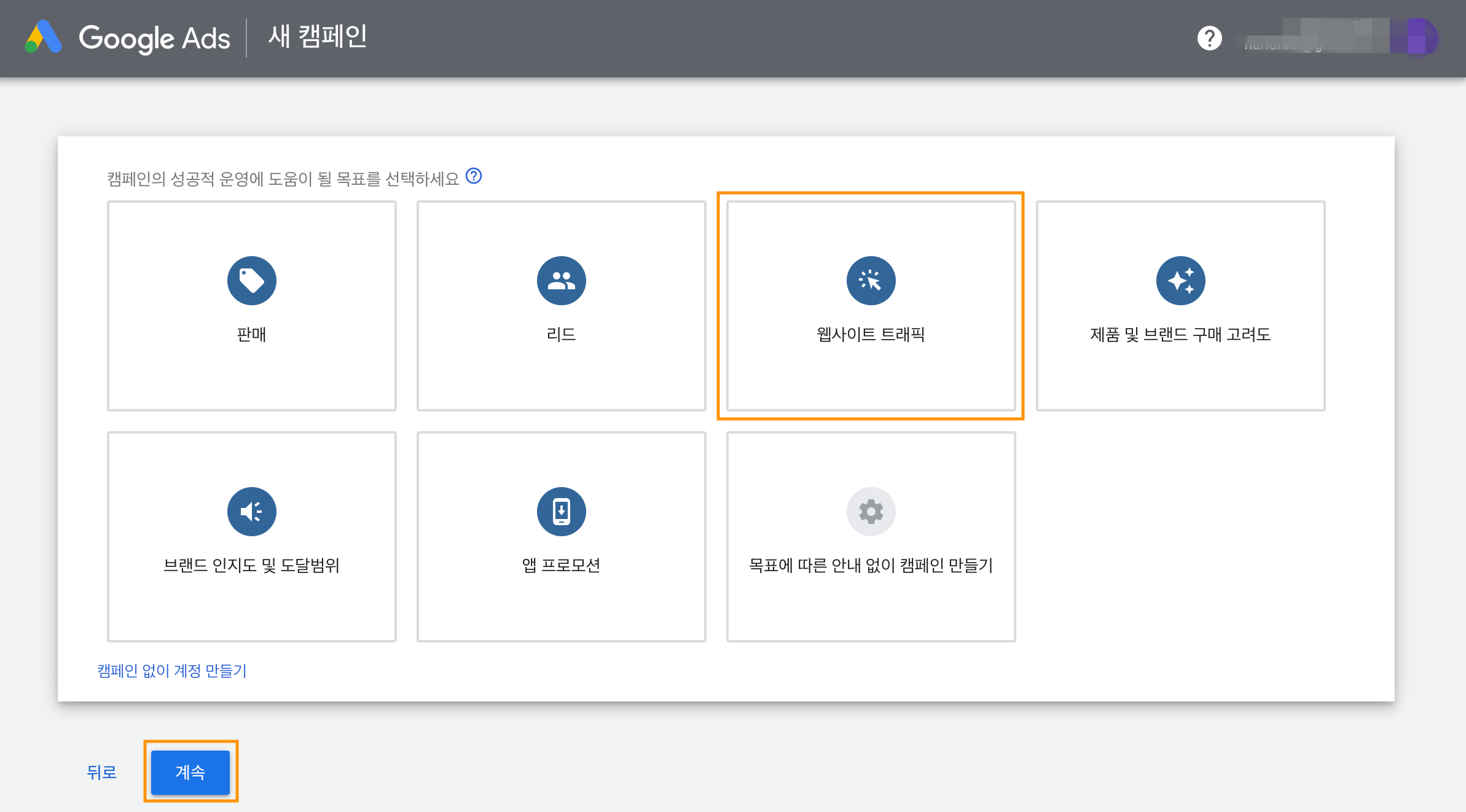
Task: Click the Sales (판매) price tag icon
Action: click(251, 281)
